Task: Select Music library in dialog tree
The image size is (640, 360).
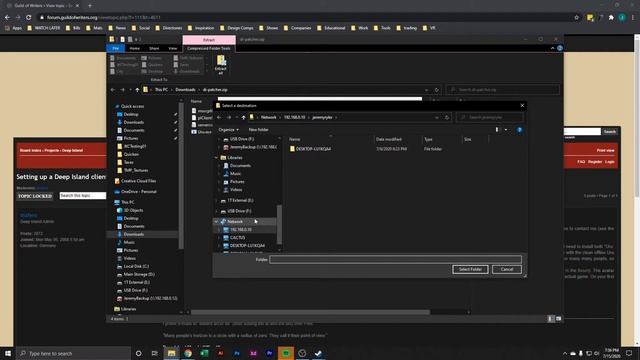Action: tap(235, 174)
